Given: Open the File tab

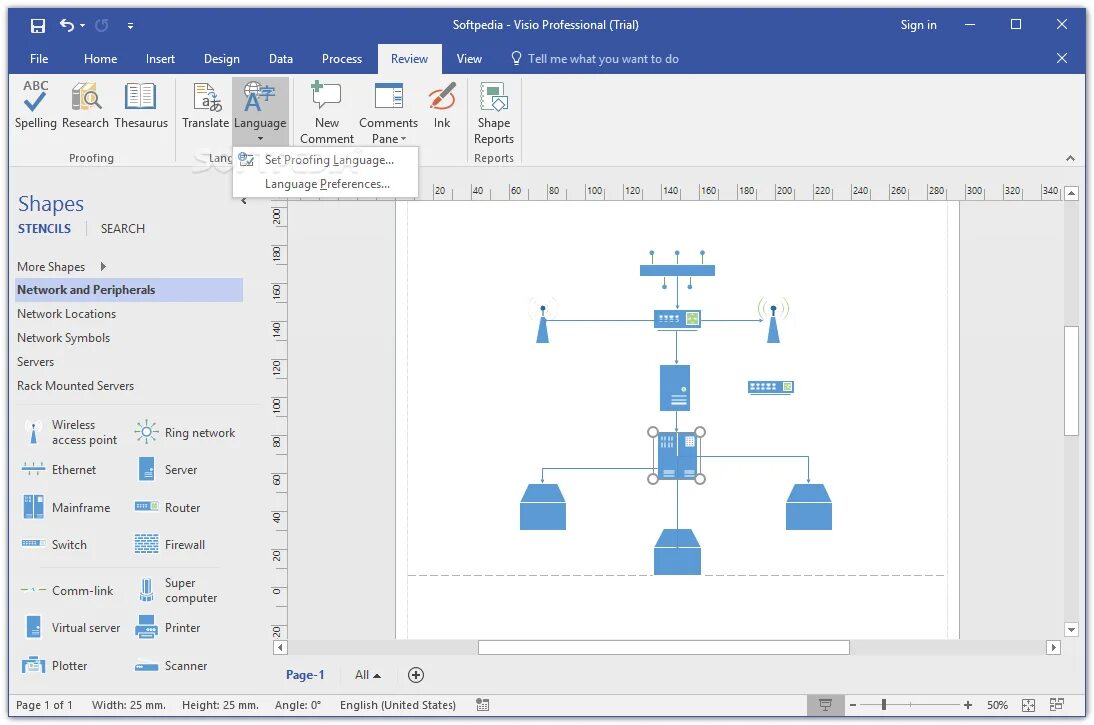Looking at the screenshot, I should click(x=39, y=59).
